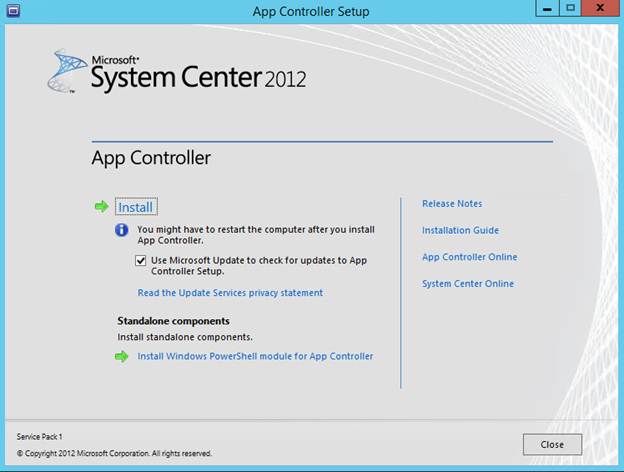Close the window using the red X button

click(x=600, y=8)
